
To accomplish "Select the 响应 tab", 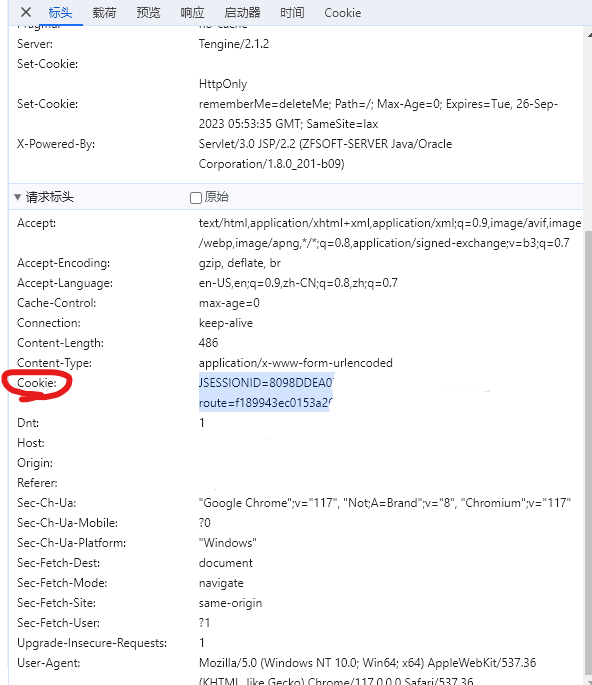I will (192, 13).
